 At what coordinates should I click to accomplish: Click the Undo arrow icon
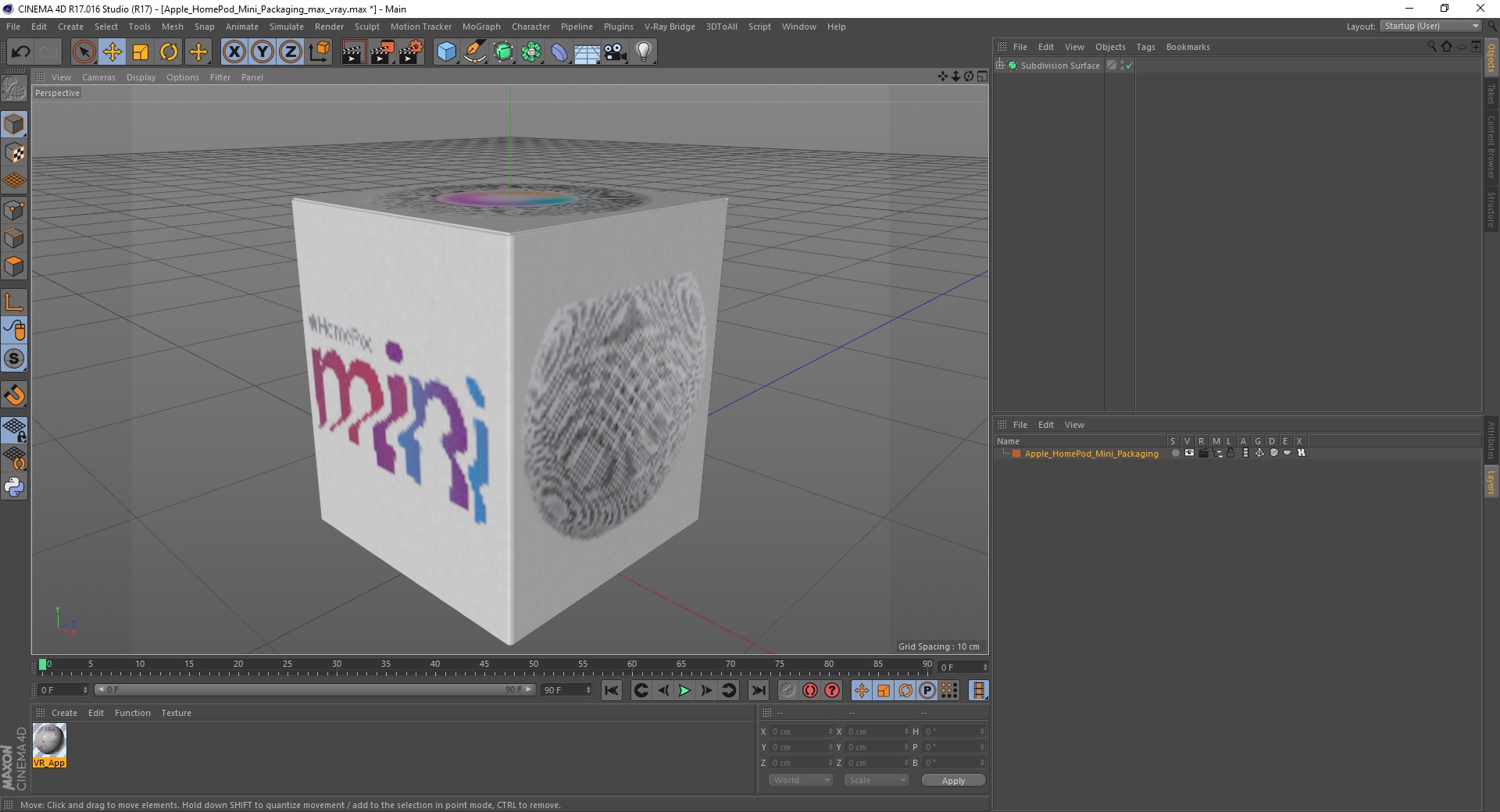[x=20, y=52]
